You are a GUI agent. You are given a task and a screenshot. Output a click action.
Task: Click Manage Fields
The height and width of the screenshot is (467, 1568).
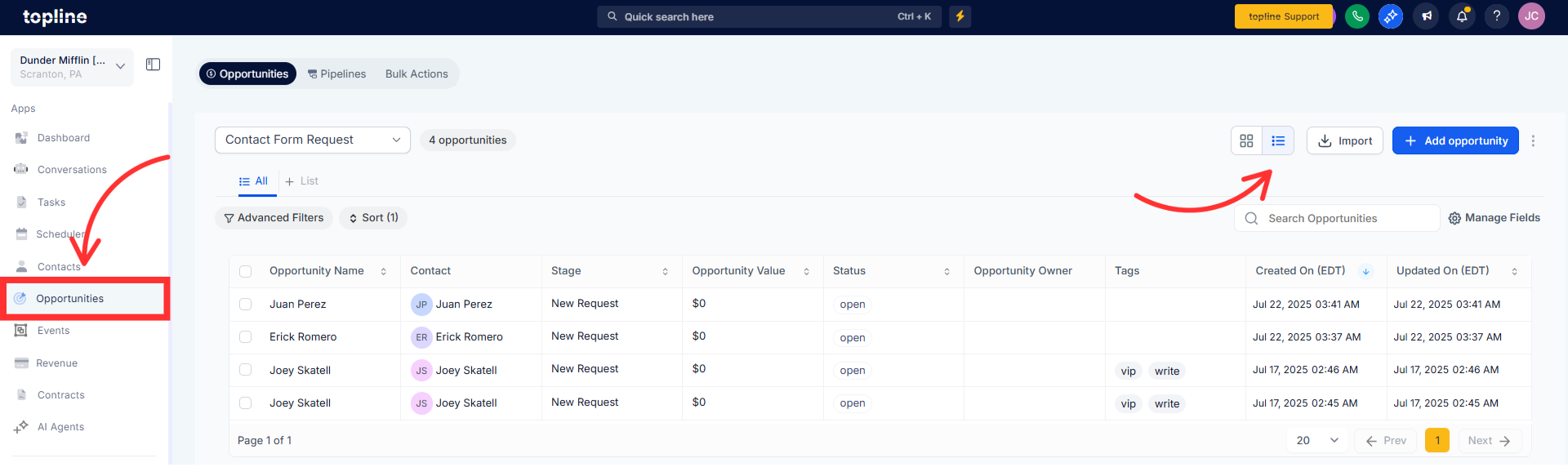1494,218
